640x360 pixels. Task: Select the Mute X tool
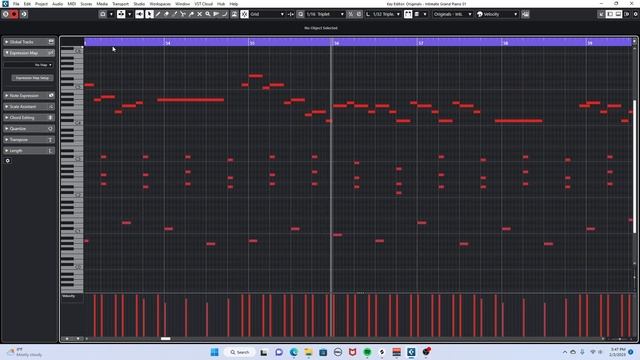click(x=199, y=14)
